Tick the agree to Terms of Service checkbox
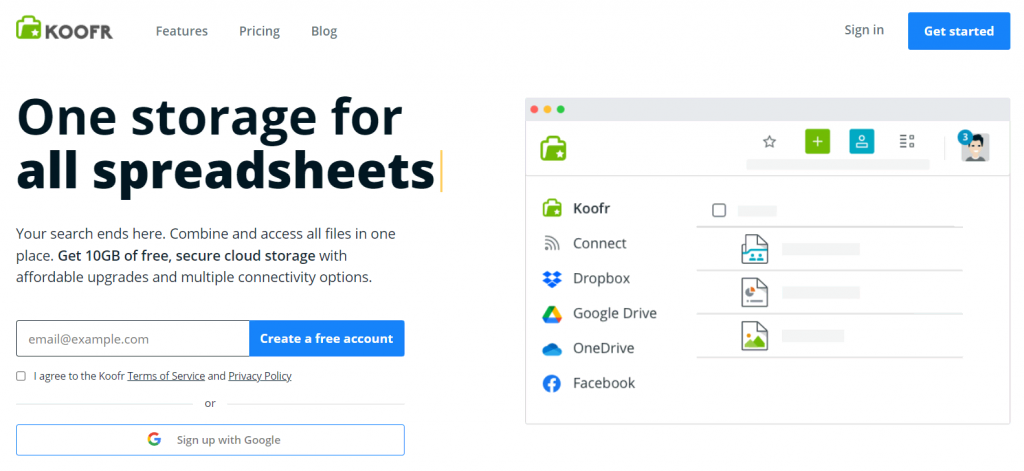The height and width of the screenshot is (471, 1024). [21, 376]
